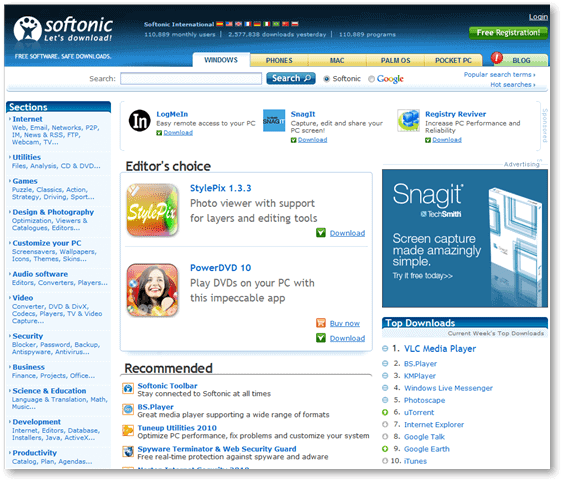This screenshot has width=561, height=480.
Task: Click the LogMeIn green download icon
Action: [159, 133]
